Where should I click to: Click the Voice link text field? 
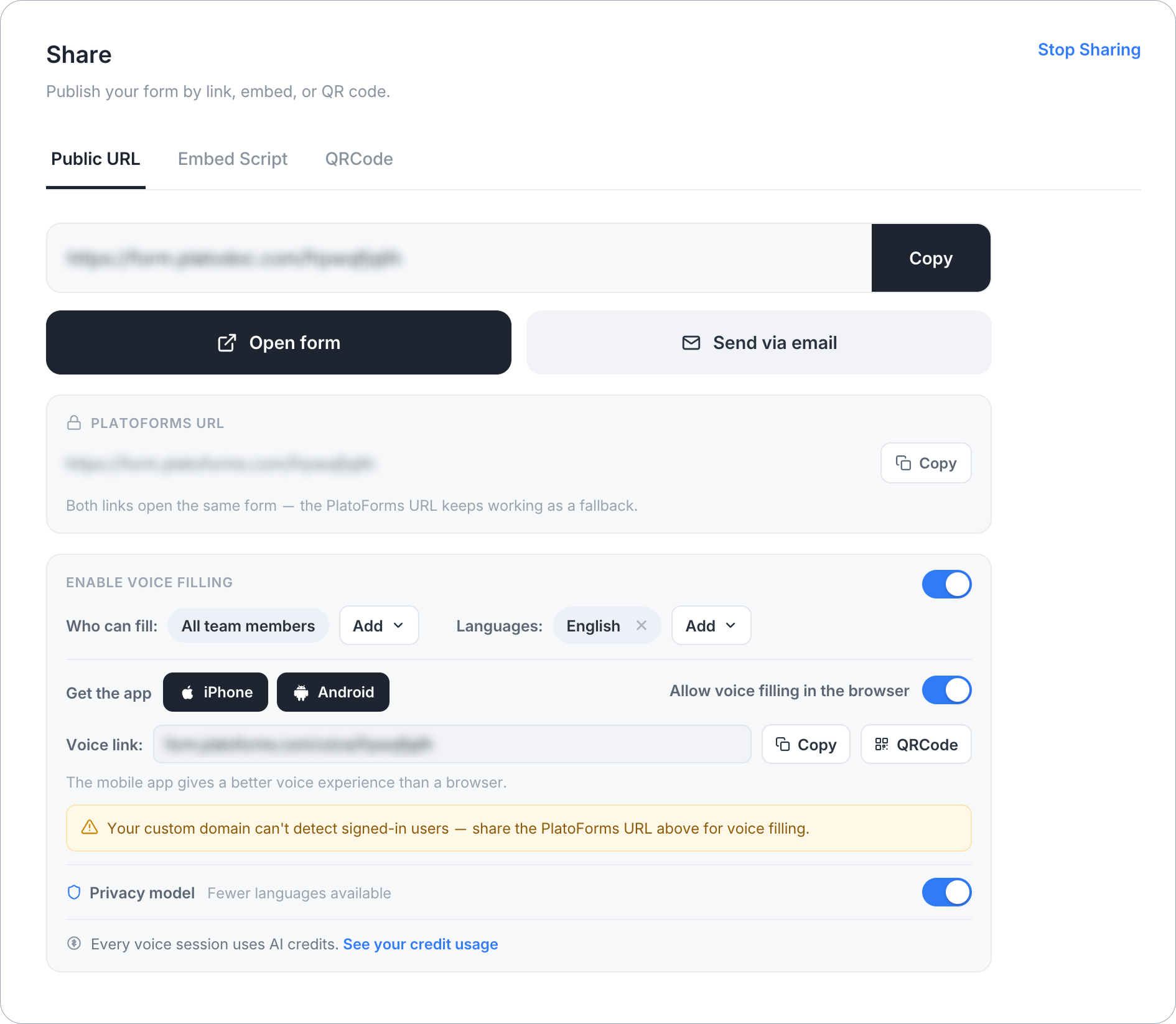pyautogui.click(x=452, y=744)
